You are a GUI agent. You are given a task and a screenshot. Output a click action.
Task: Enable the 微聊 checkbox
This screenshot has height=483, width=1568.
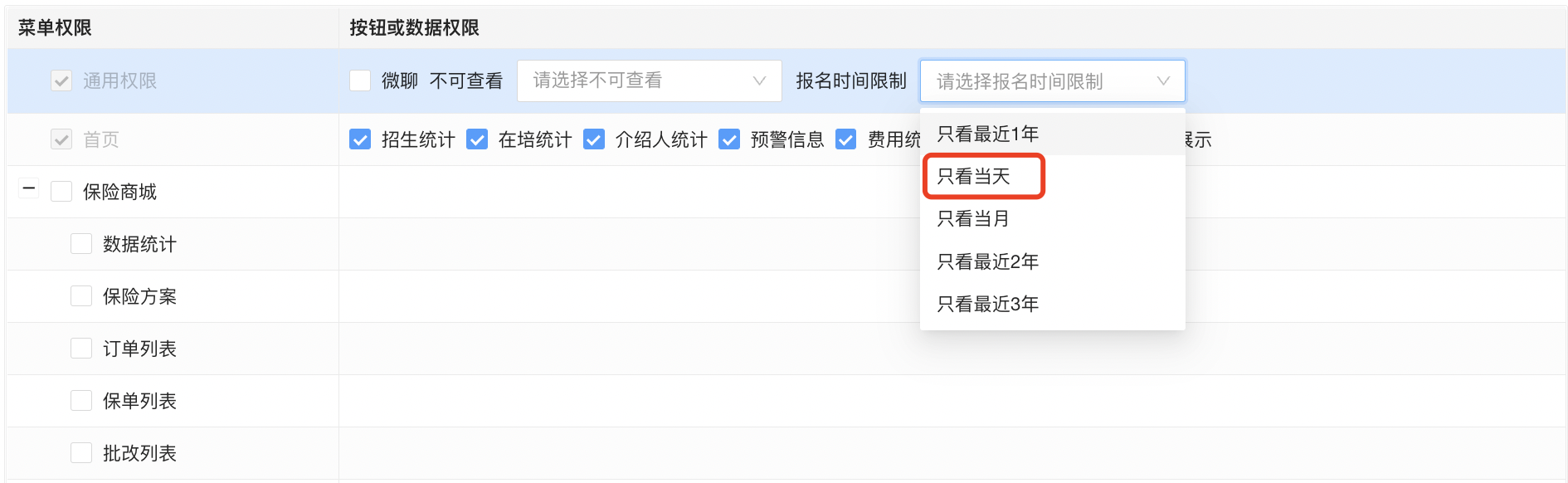360,80
